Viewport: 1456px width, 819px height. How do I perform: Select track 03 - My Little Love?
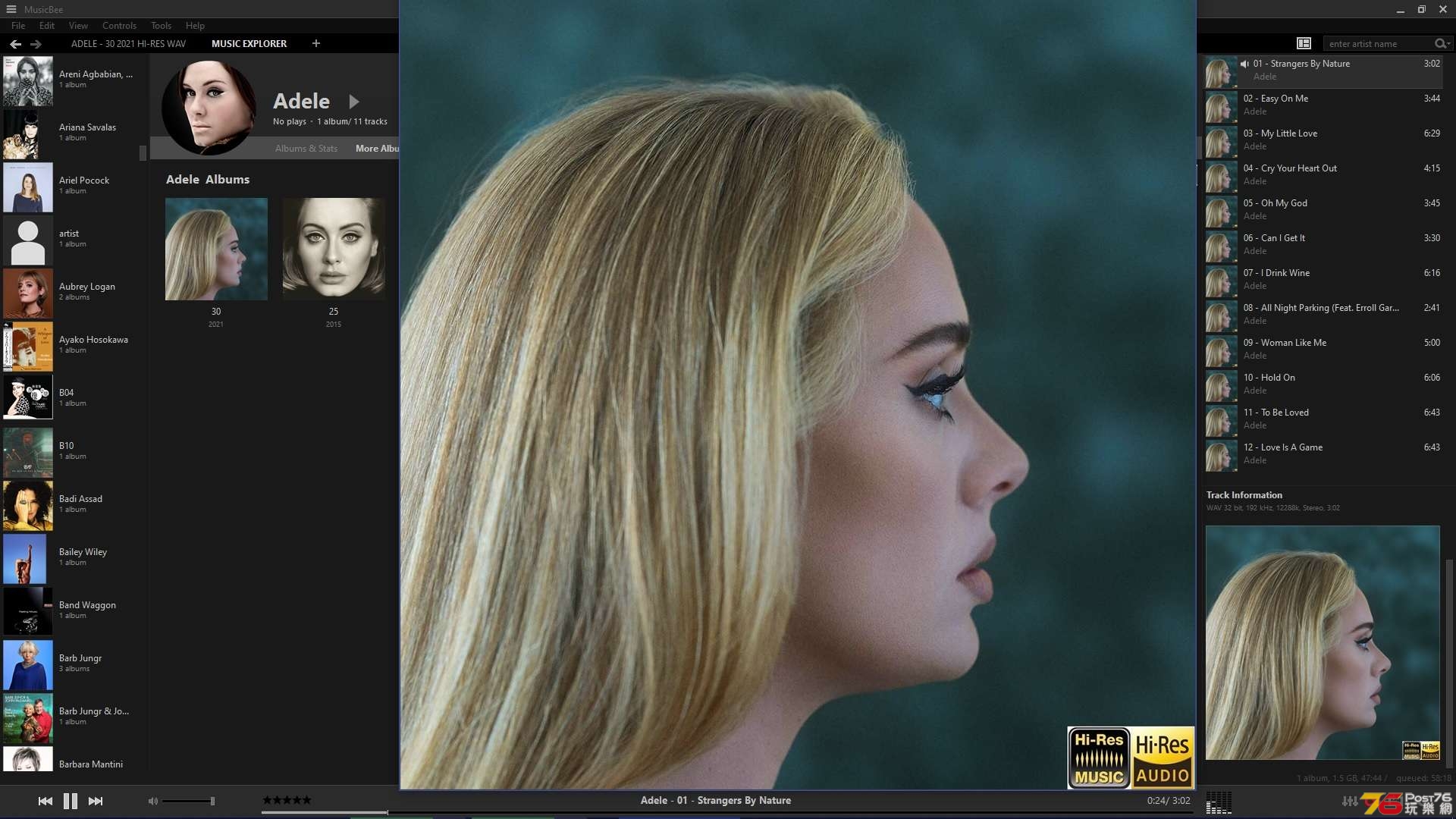click(x=1323, y=140)
